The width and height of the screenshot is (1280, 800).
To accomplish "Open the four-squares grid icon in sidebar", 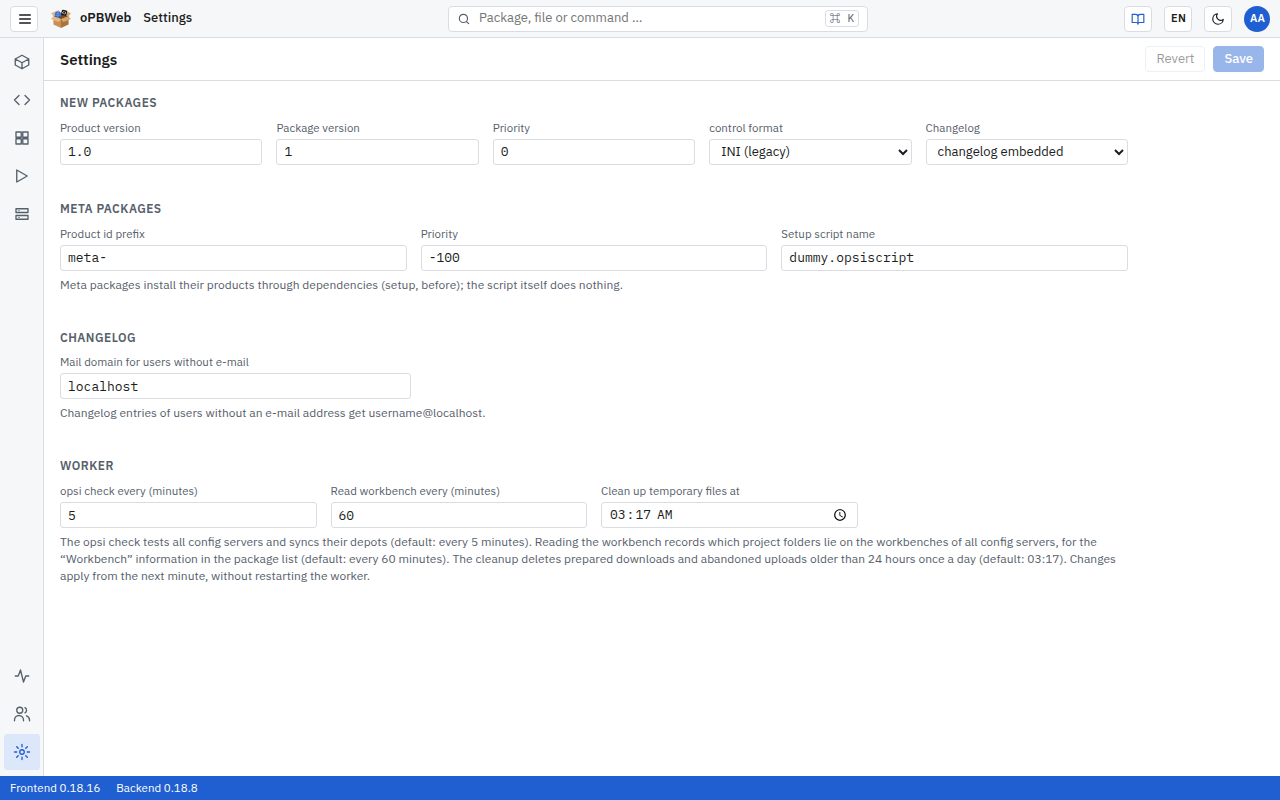I will (x=22, y=138).
